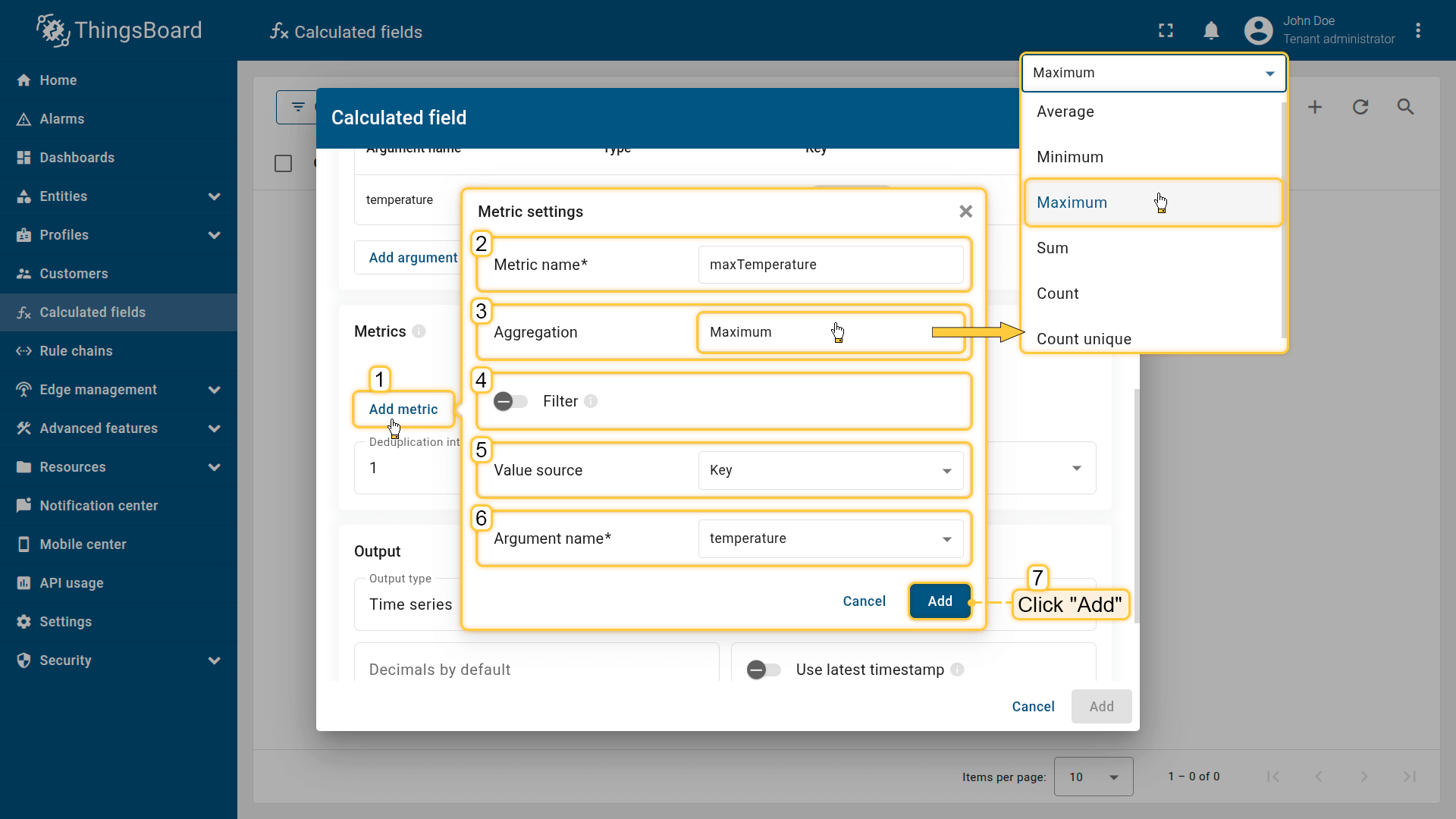Click the search magnifier icon

(x=1405, y=107)
